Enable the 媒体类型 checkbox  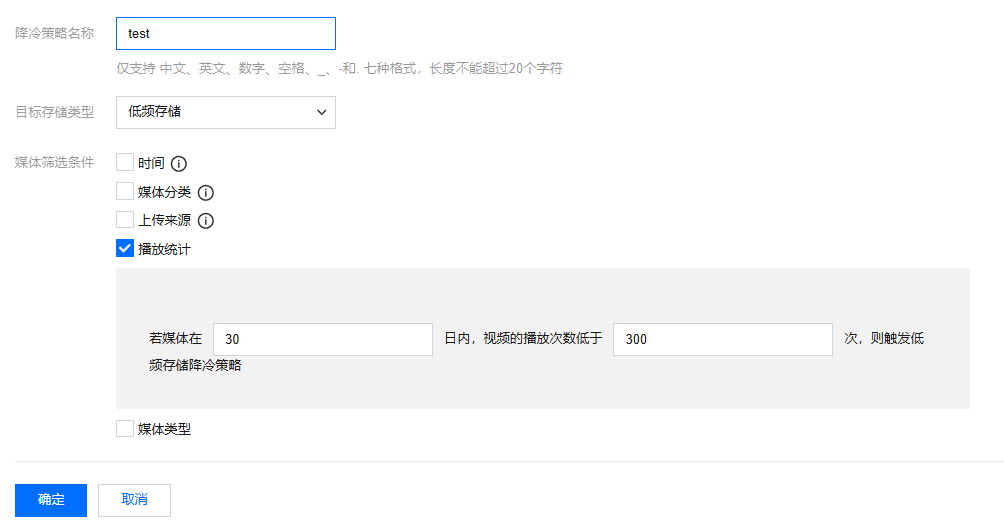(125, 428)
